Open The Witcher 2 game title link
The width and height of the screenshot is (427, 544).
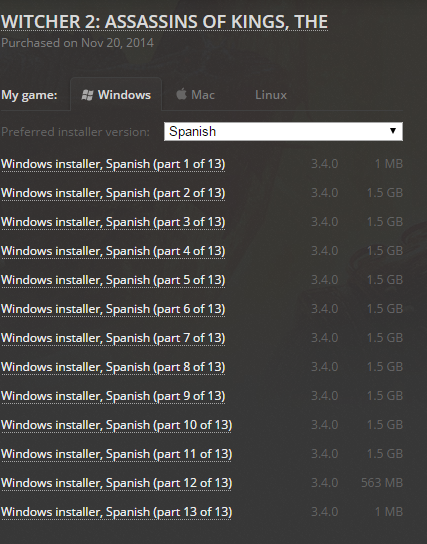pyautogui.click(x=164, y=22)
